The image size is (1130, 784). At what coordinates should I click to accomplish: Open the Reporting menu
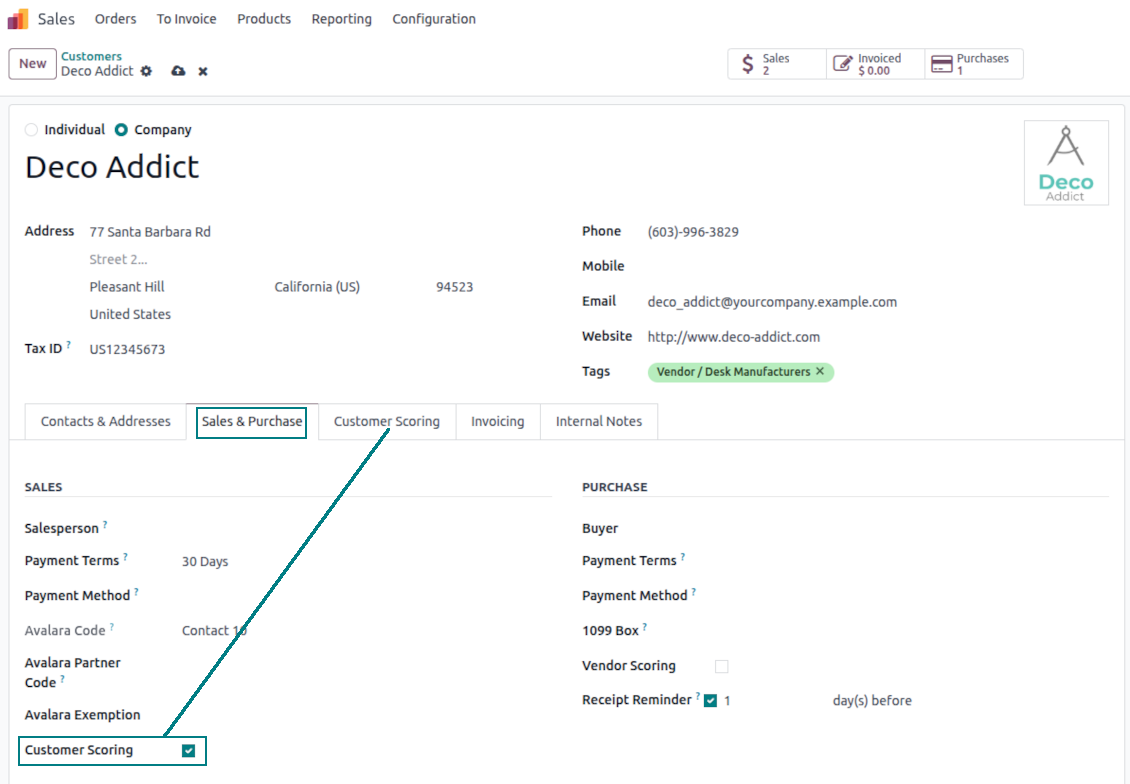342,19
